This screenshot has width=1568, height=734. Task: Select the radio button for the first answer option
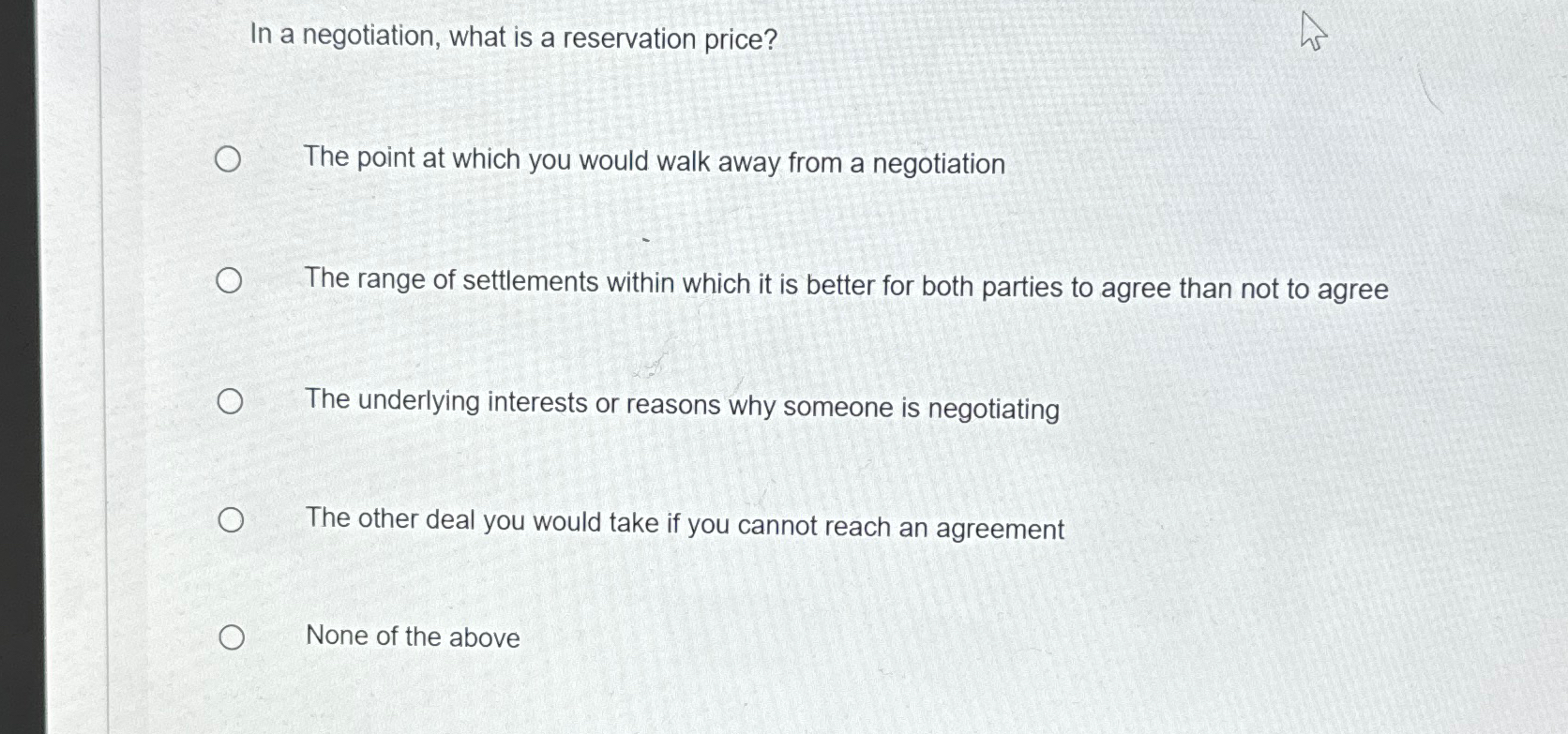[x=228, y=160]
